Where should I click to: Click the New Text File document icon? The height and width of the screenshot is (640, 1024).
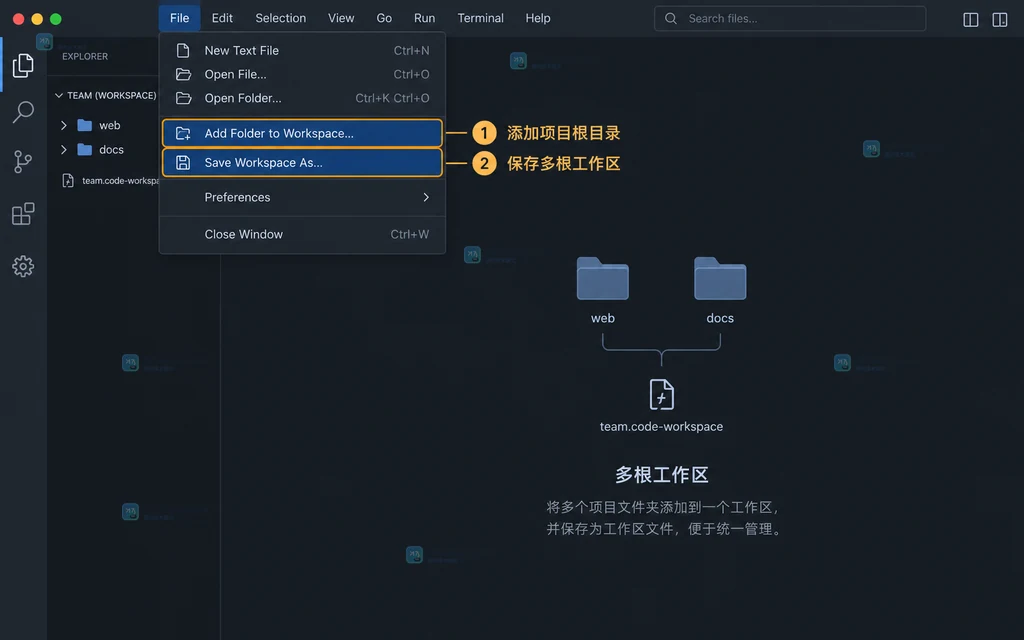point(183,50)
